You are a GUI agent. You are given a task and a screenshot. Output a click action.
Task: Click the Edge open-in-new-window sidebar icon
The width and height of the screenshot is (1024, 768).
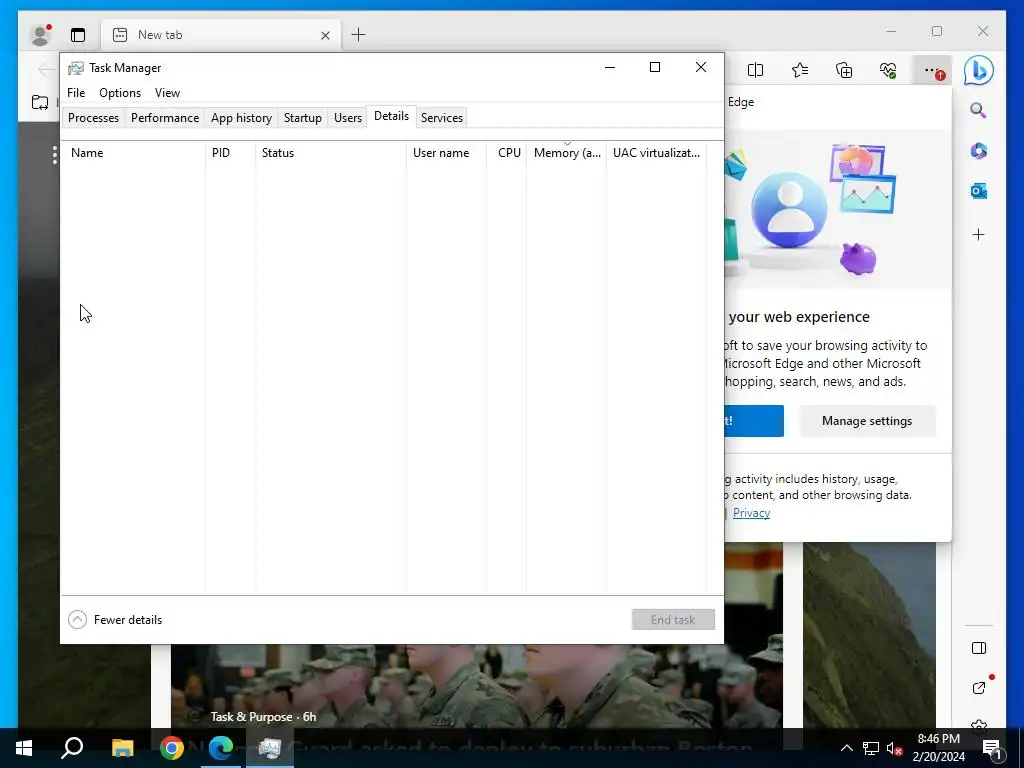tap(978, 688)
